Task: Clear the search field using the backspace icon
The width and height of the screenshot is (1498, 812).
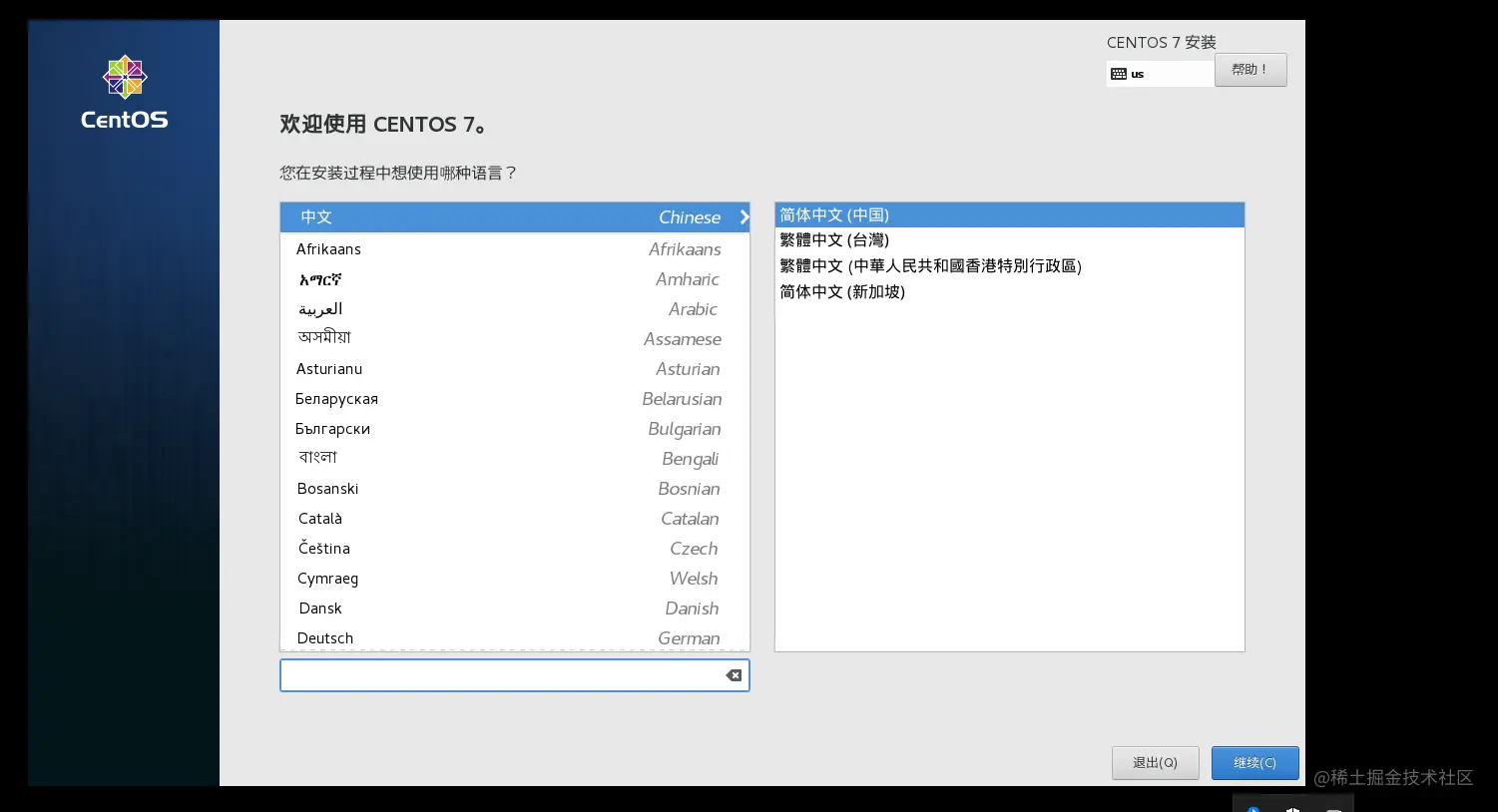Action: 734,675
